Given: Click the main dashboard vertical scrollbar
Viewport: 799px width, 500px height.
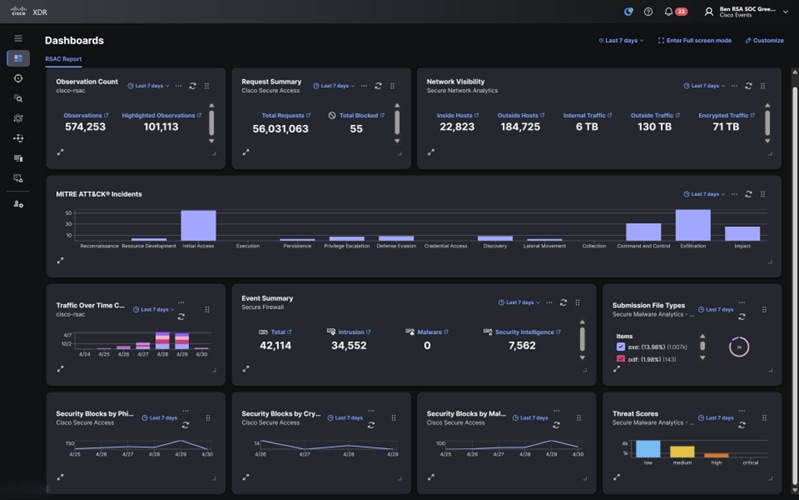Looking at the screenshot, I should click(x=794, y=283).
